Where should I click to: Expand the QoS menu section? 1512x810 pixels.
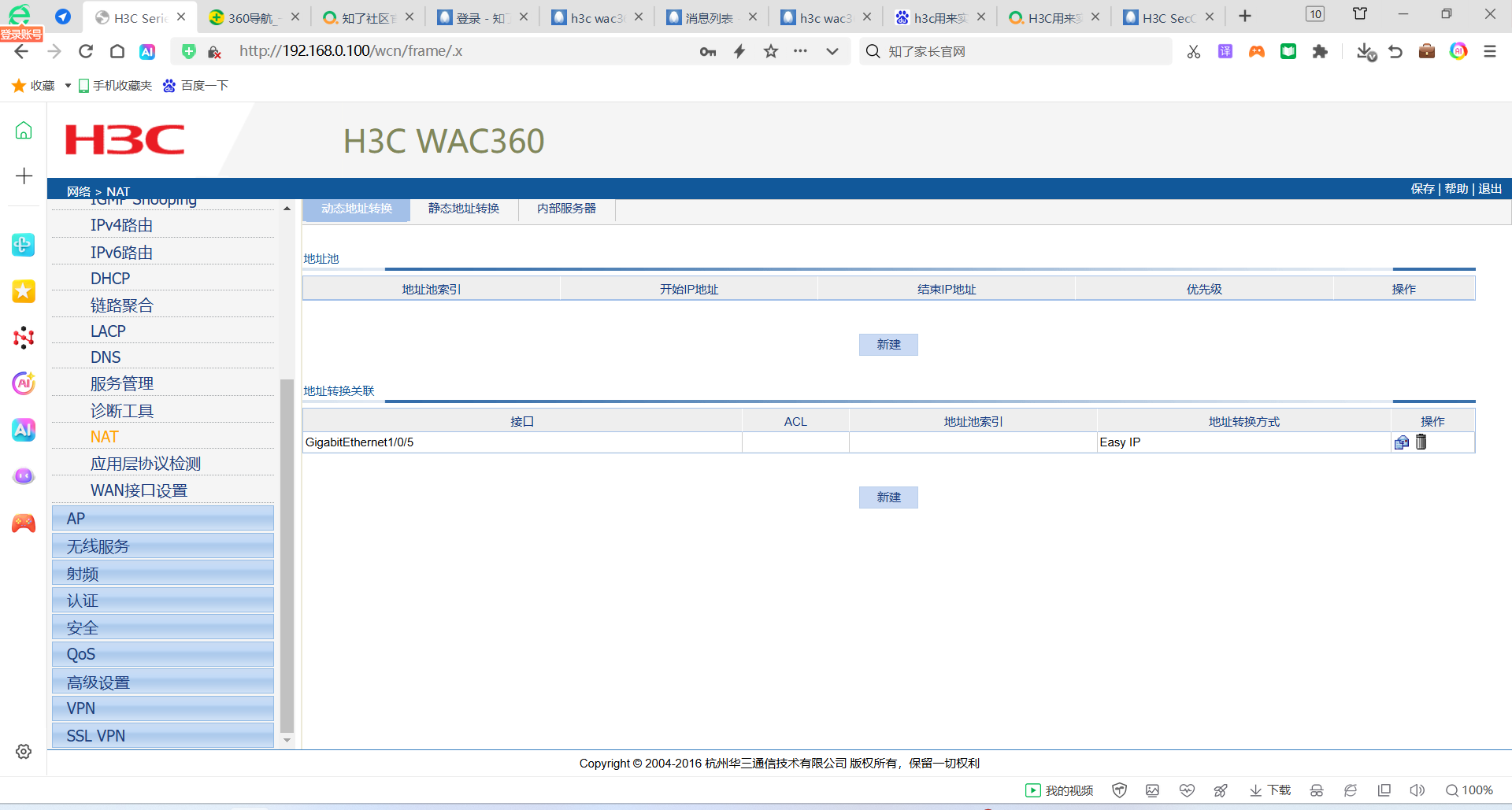pos(163,654)
